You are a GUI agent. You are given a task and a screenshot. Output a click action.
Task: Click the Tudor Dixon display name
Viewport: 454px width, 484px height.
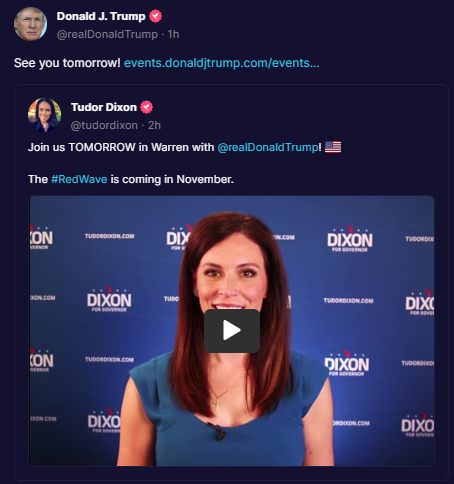coord(104,107)
